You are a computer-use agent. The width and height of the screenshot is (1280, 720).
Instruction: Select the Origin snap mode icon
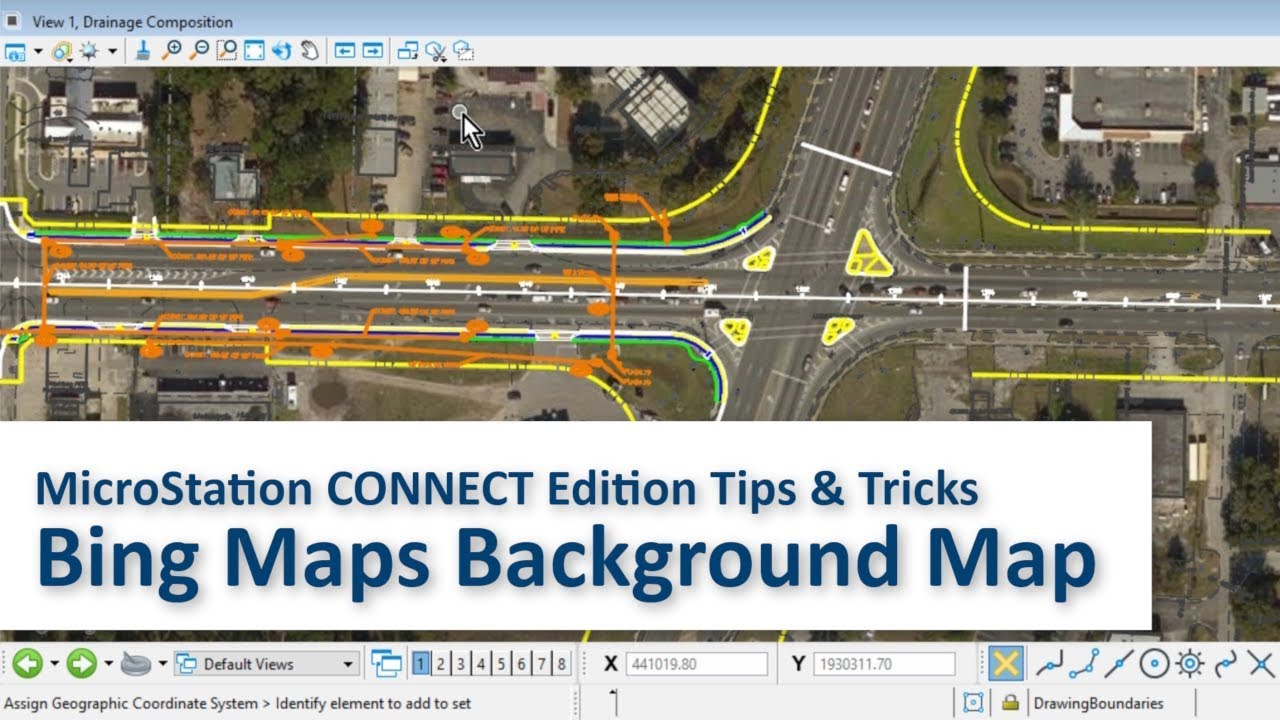click(1190, 663)
